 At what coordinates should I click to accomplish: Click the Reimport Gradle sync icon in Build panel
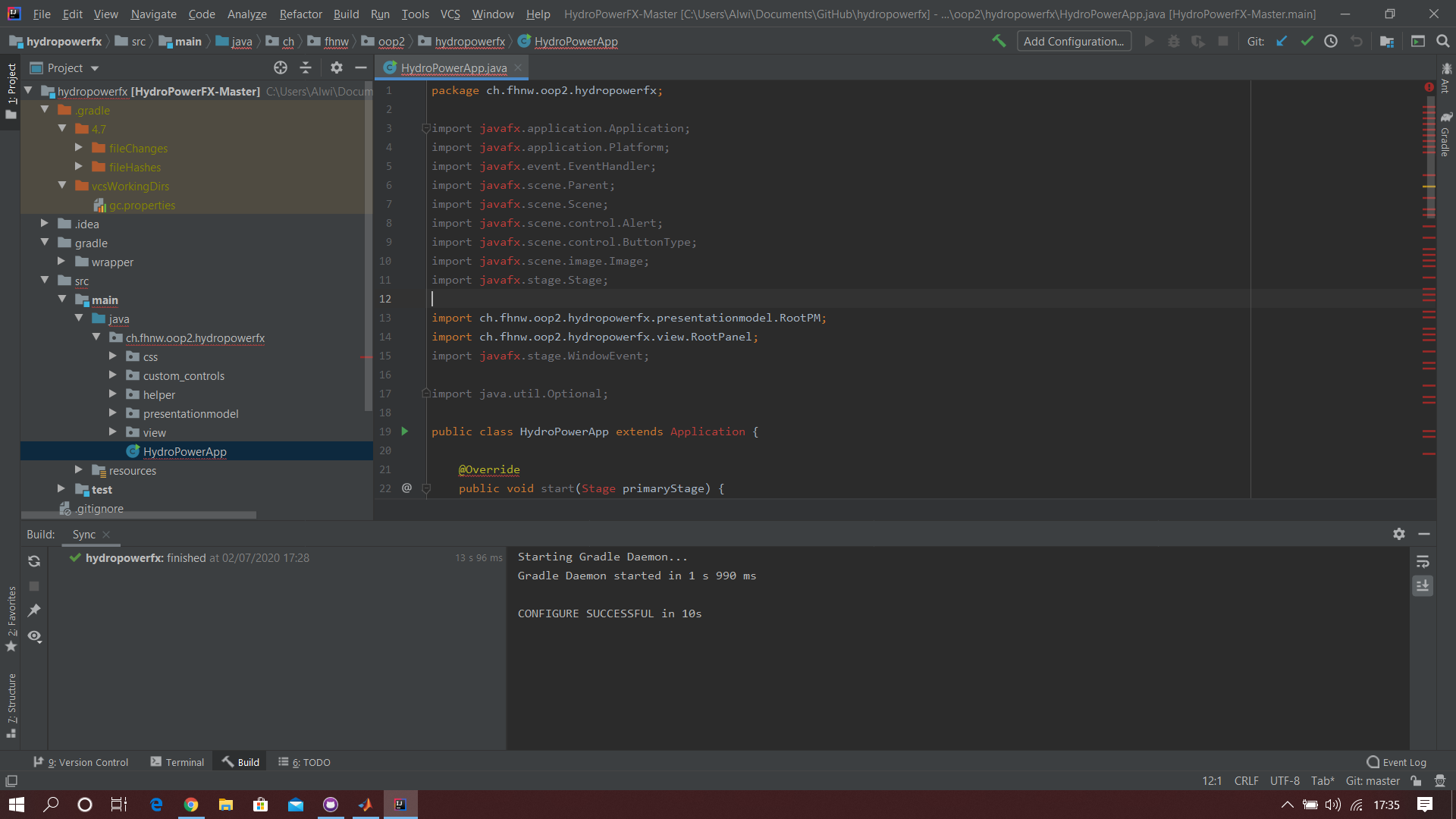(34, 561)
